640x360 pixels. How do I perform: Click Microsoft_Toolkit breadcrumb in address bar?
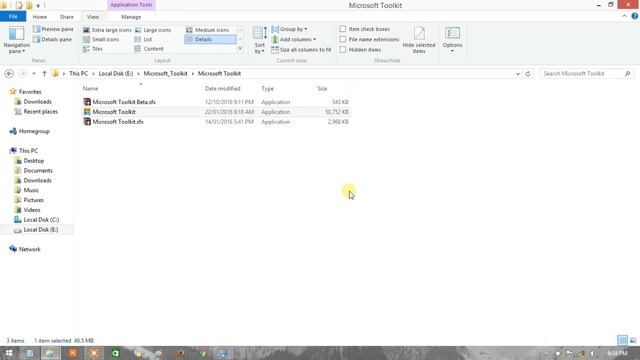[x=165, y=73]
